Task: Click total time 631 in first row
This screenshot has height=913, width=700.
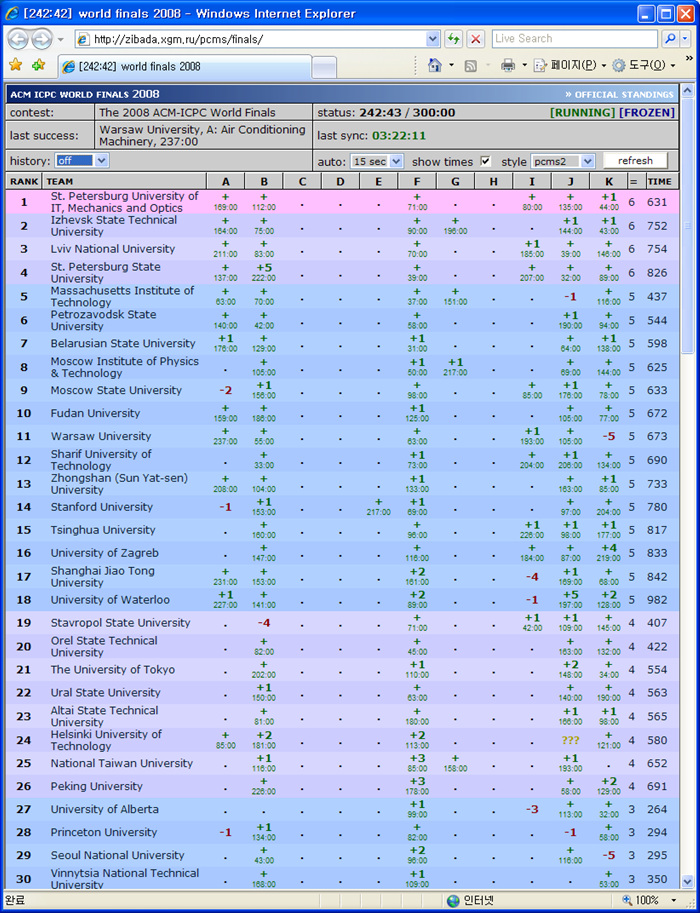Action: 657,202
